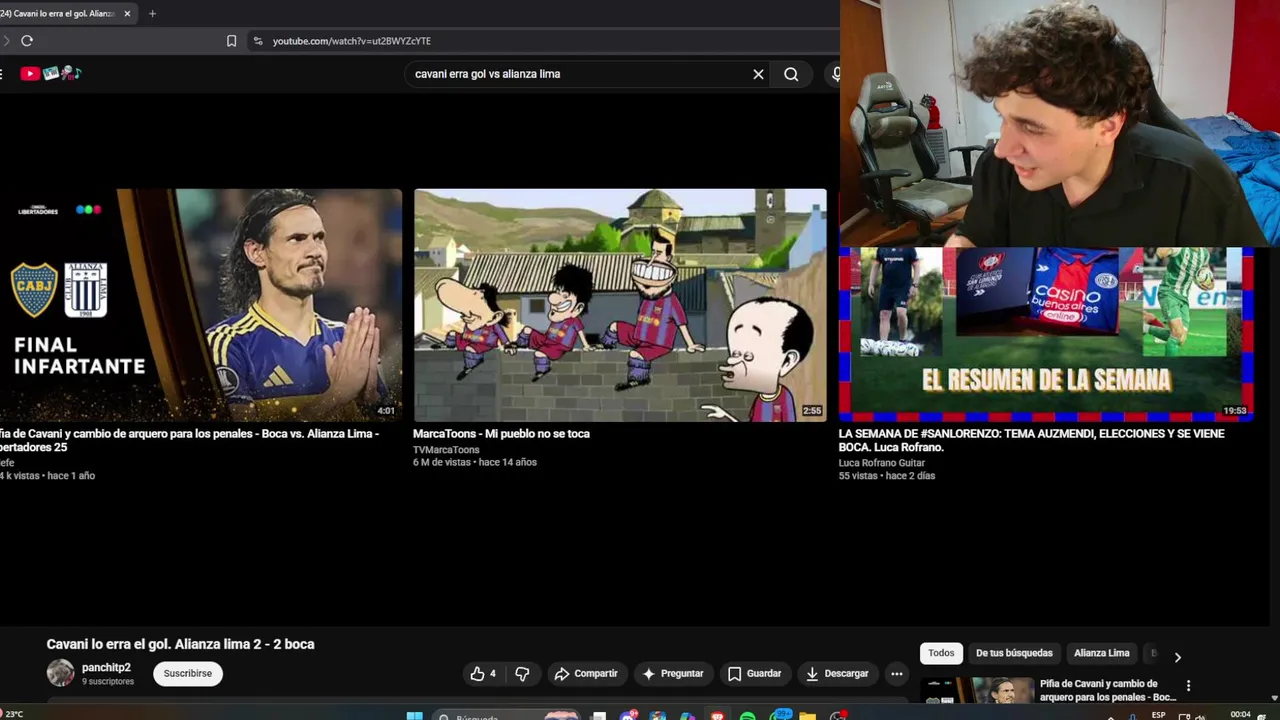Reload the page with the refresh icon
The height and width of the screenshot is (720, 1280).
coord(27,41)
